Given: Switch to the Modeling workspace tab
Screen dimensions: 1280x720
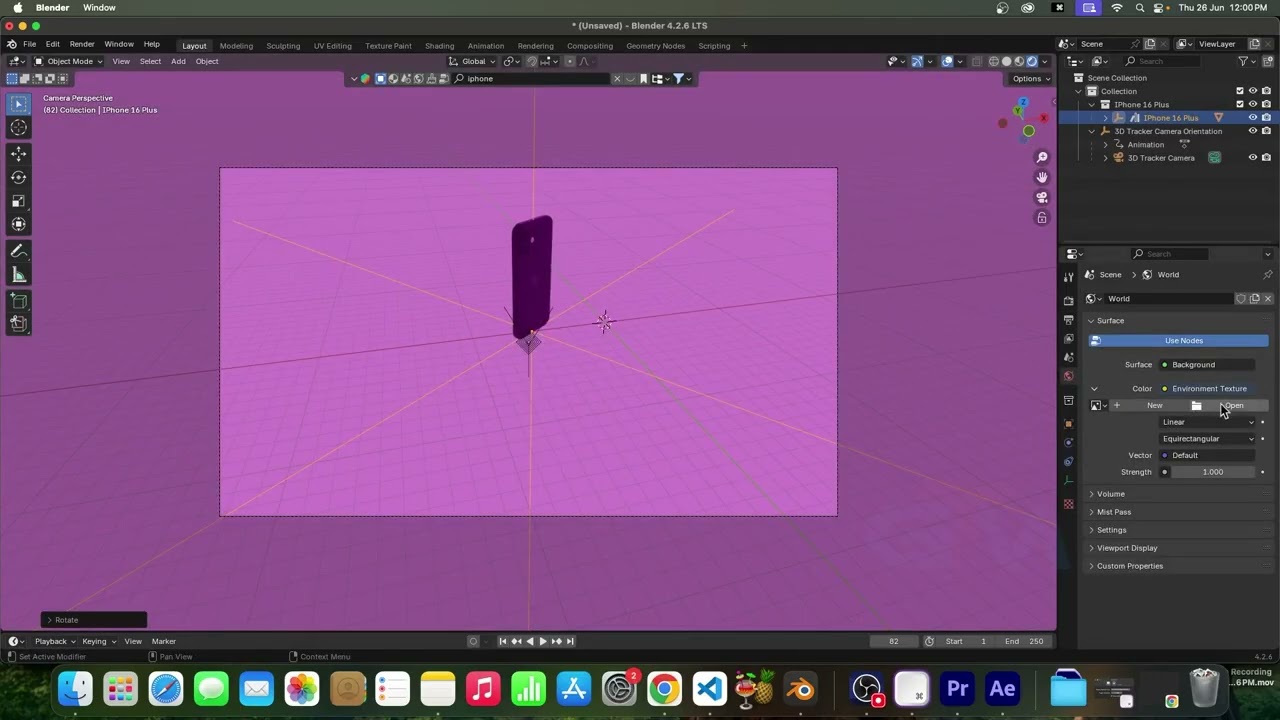Looking at the screenshot, I should 236,46.
